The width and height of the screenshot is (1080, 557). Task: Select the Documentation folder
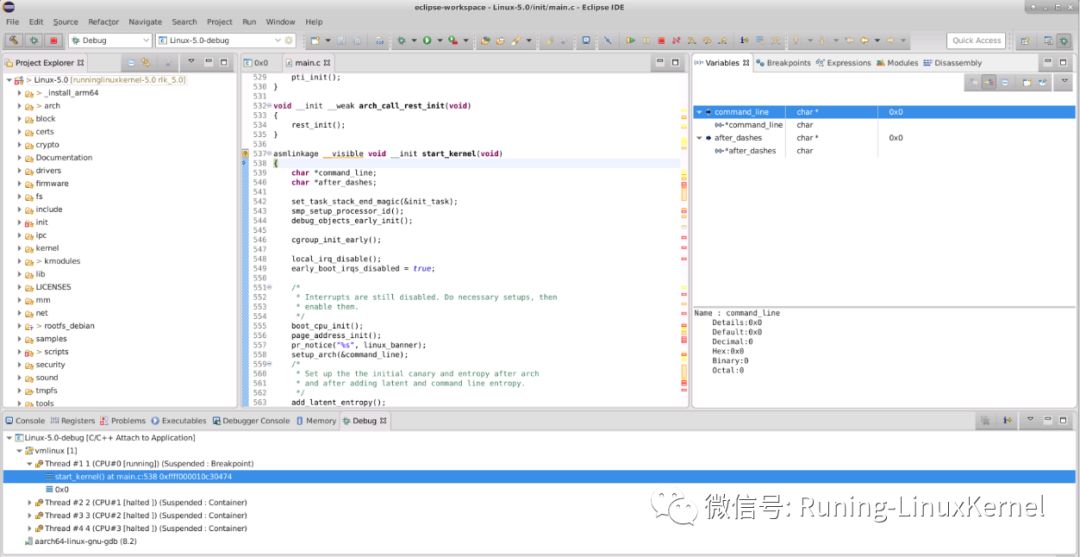[63, 158]
